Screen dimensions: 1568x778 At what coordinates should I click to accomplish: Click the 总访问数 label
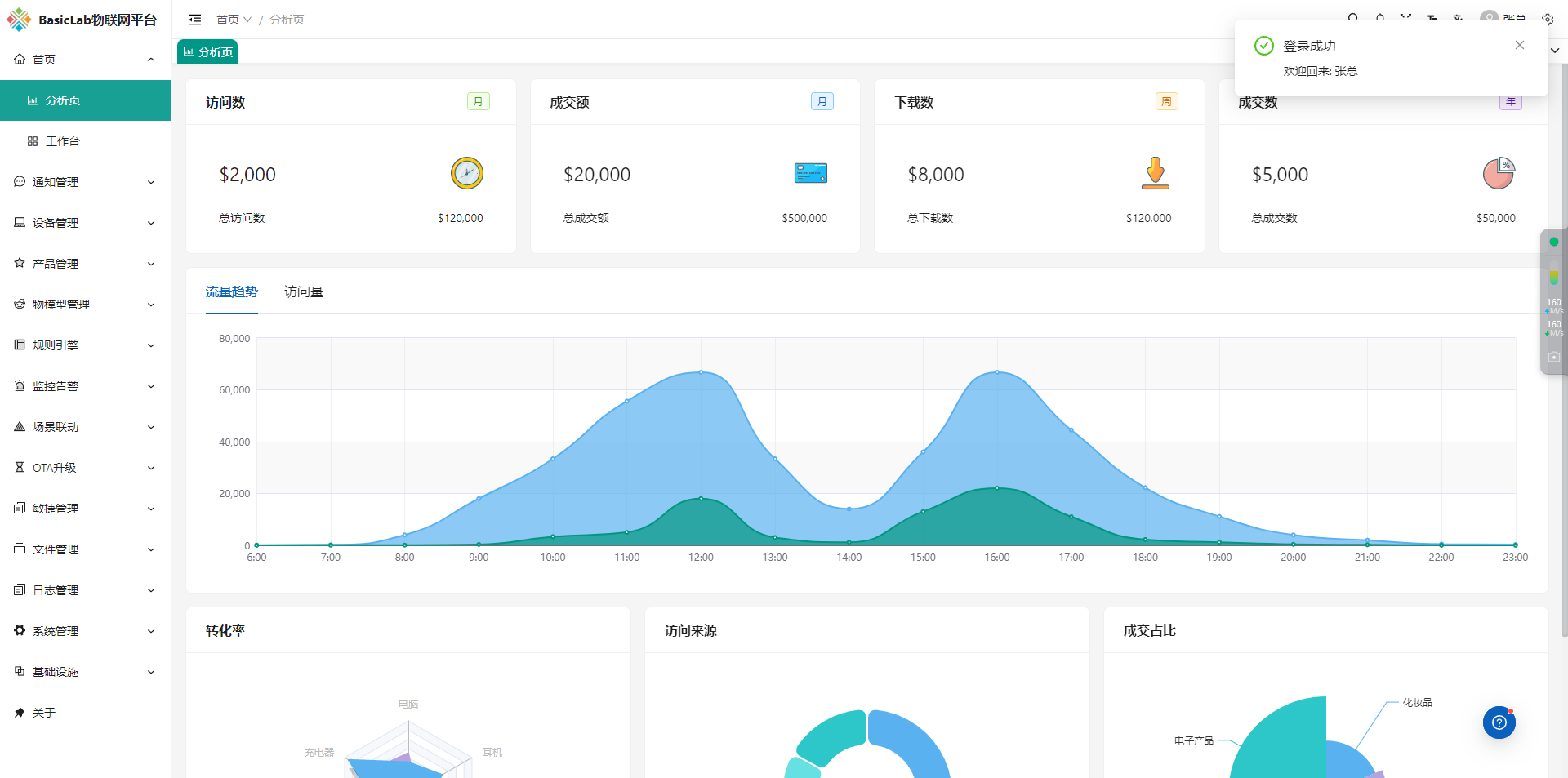point(242,218)
